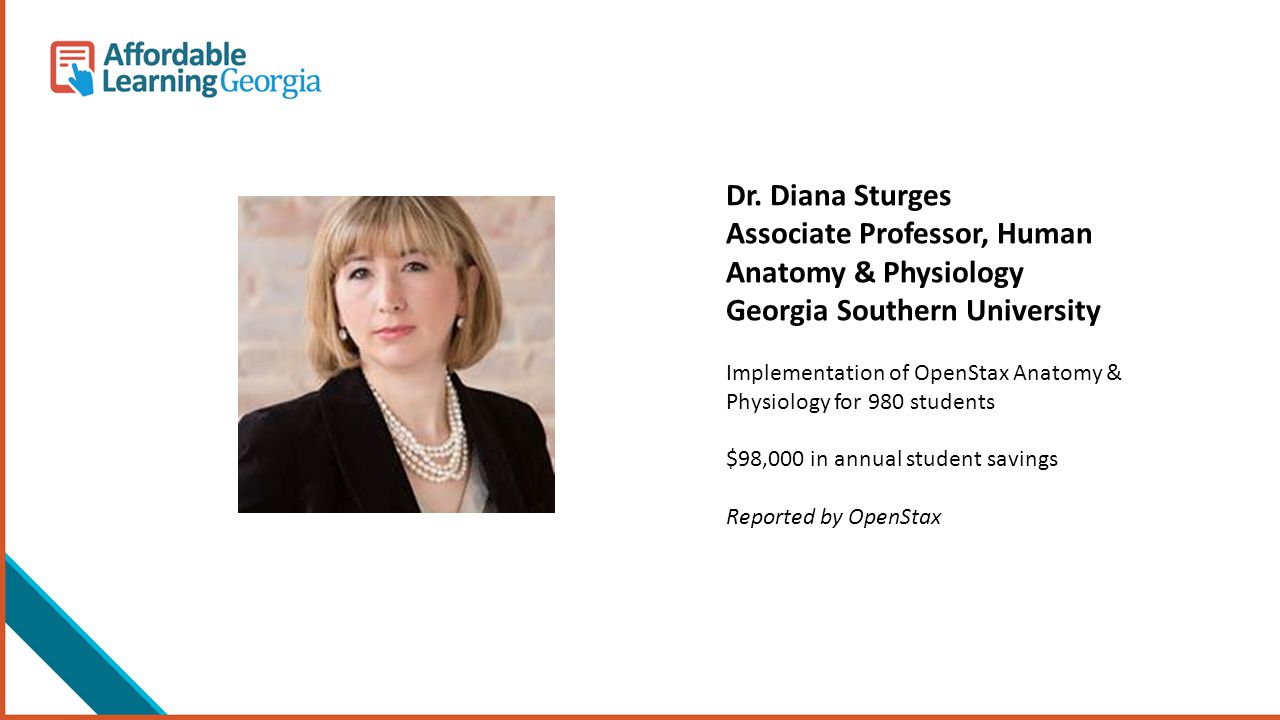The height and width of the screenshot is (720, 1280).
Task: Select the portrait photo on the slide
Action: pyautogui.click(x=396, y=354)
